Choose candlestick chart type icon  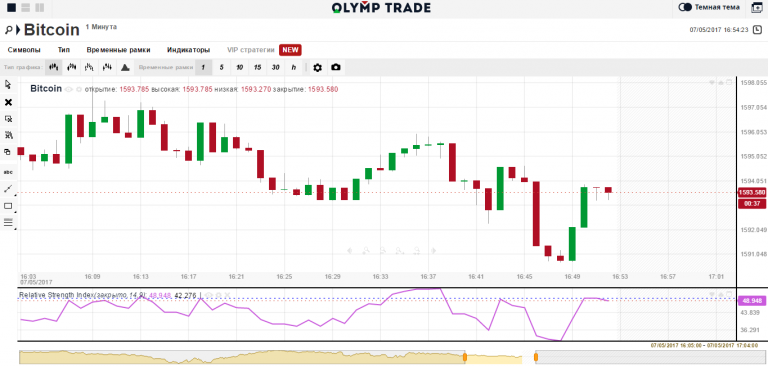tap(54, 68)
